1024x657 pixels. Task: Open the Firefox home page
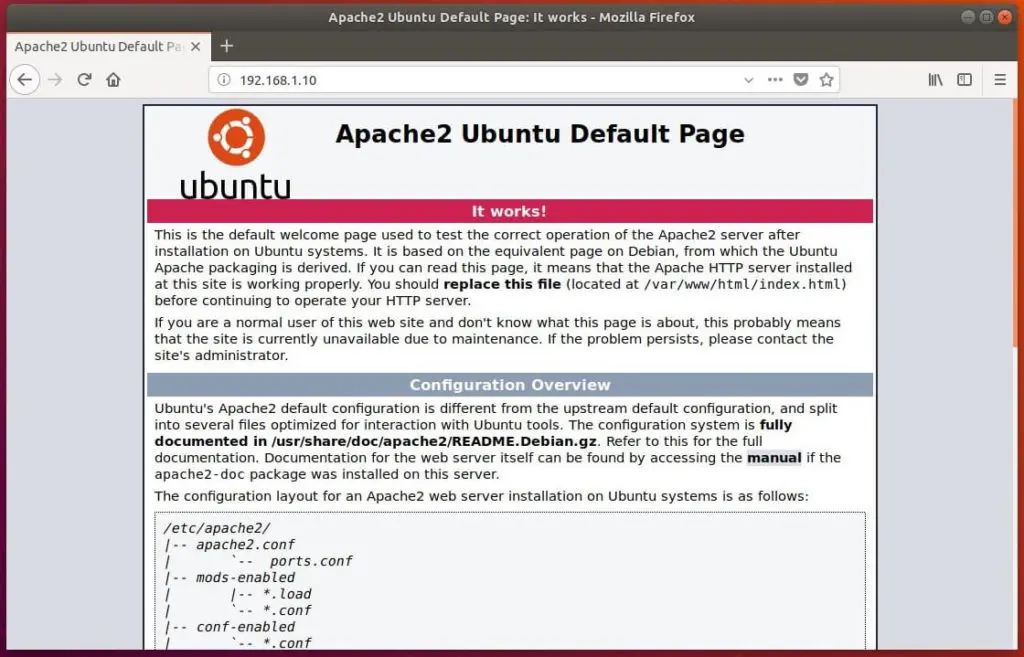(x=113, y=80)
